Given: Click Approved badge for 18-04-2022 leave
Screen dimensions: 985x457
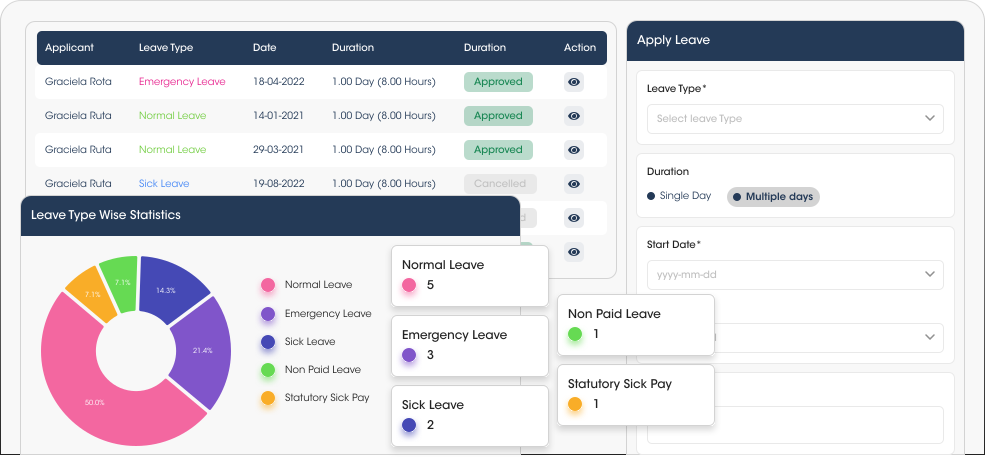Looking at the screenshot, I should [498, 82].
